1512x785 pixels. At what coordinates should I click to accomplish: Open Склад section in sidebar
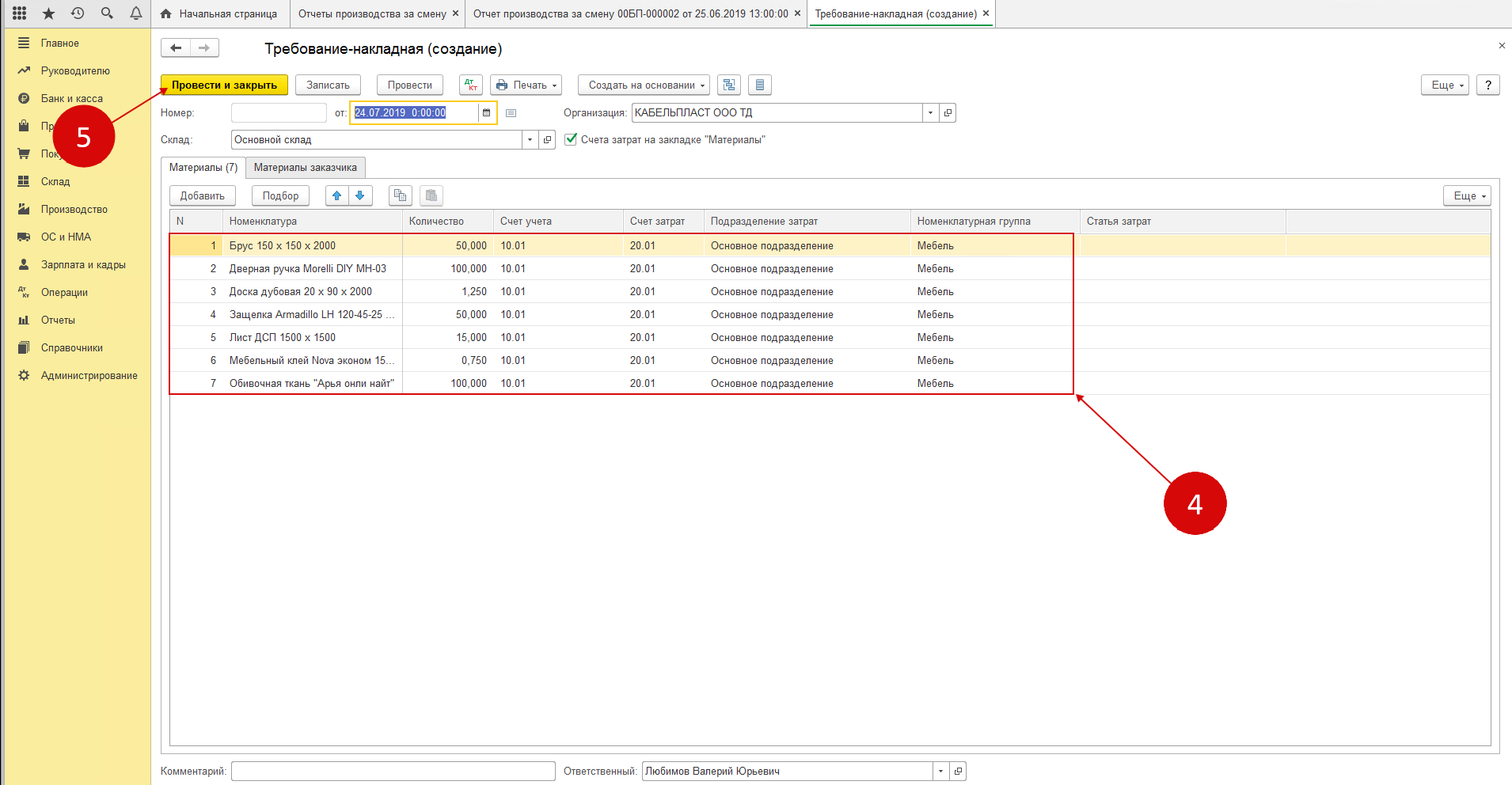tap(55, 181)
